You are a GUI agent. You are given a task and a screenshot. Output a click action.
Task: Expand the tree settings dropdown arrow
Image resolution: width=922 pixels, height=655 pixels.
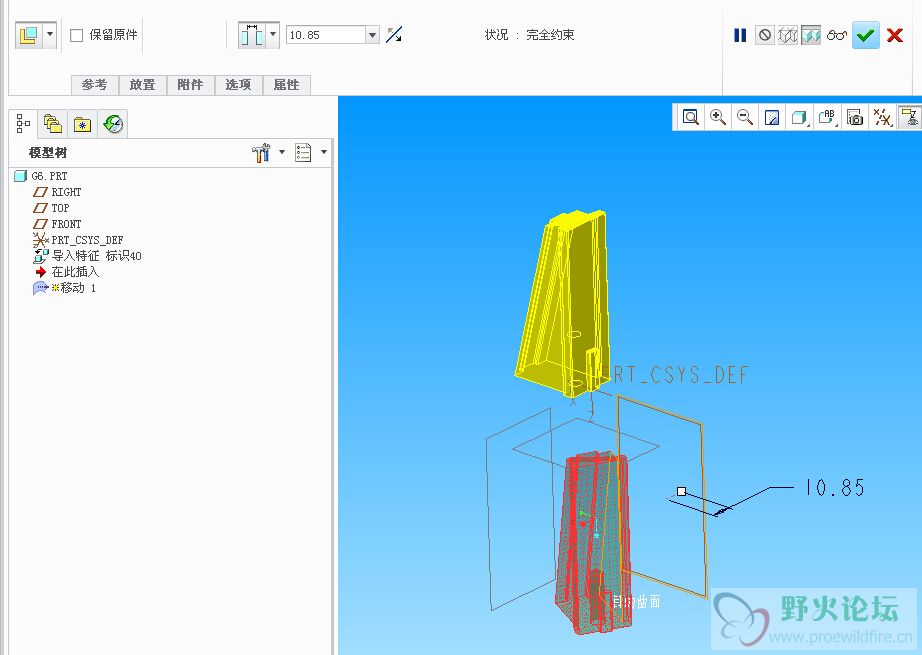[x=282, y=152]
